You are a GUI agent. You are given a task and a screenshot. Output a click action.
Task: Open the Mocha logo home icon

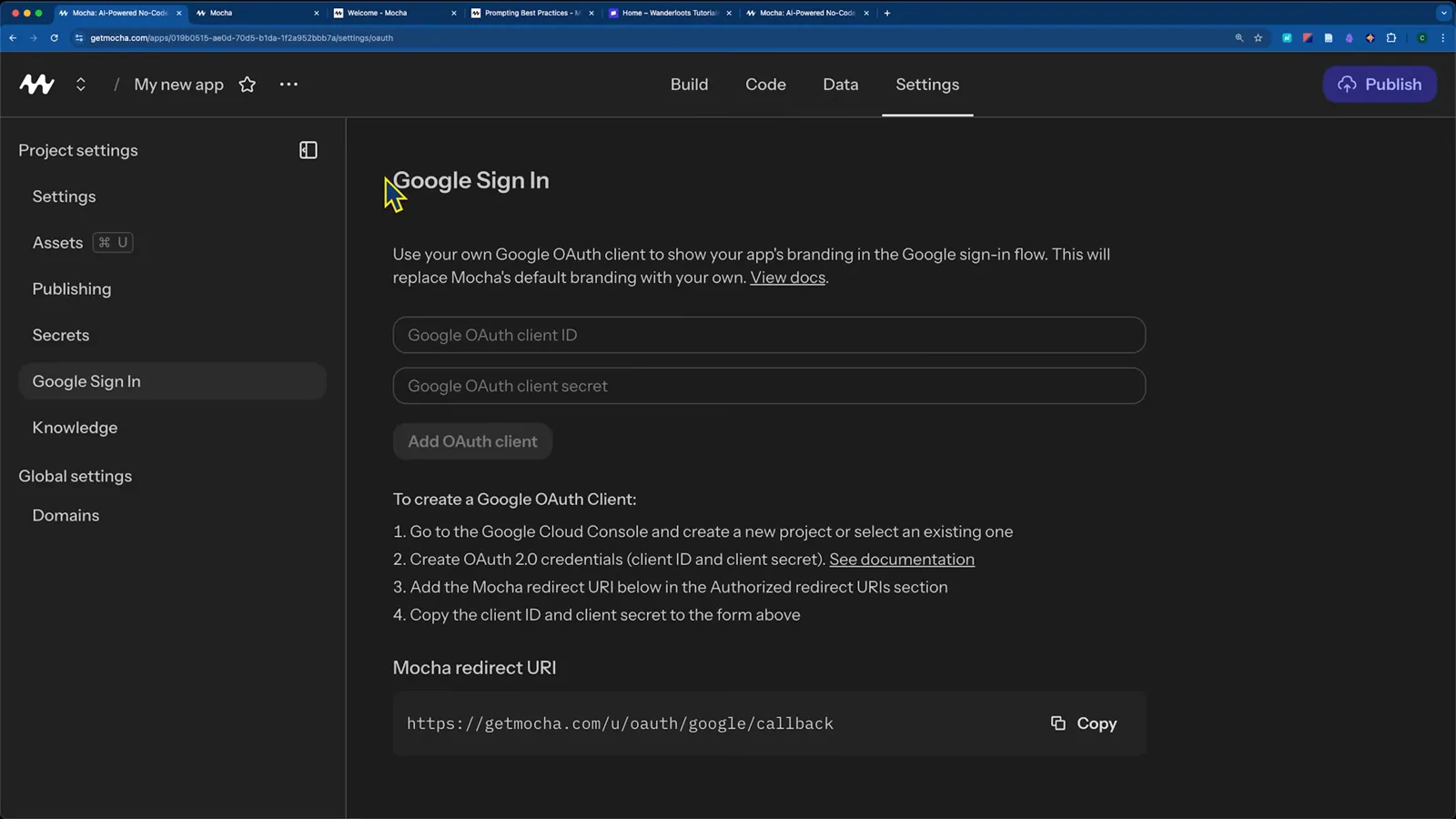tap(36, 84)
